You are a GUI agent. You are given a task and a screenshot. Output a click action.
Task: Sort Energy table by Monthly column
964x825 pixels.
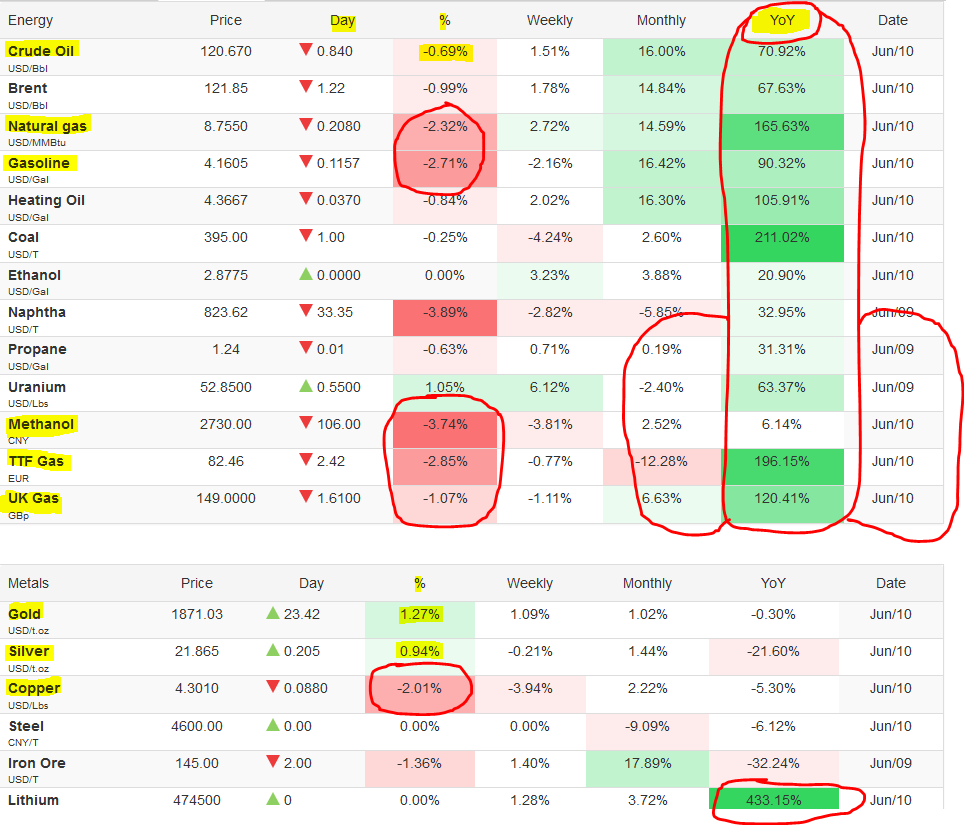tap(661, 20)
